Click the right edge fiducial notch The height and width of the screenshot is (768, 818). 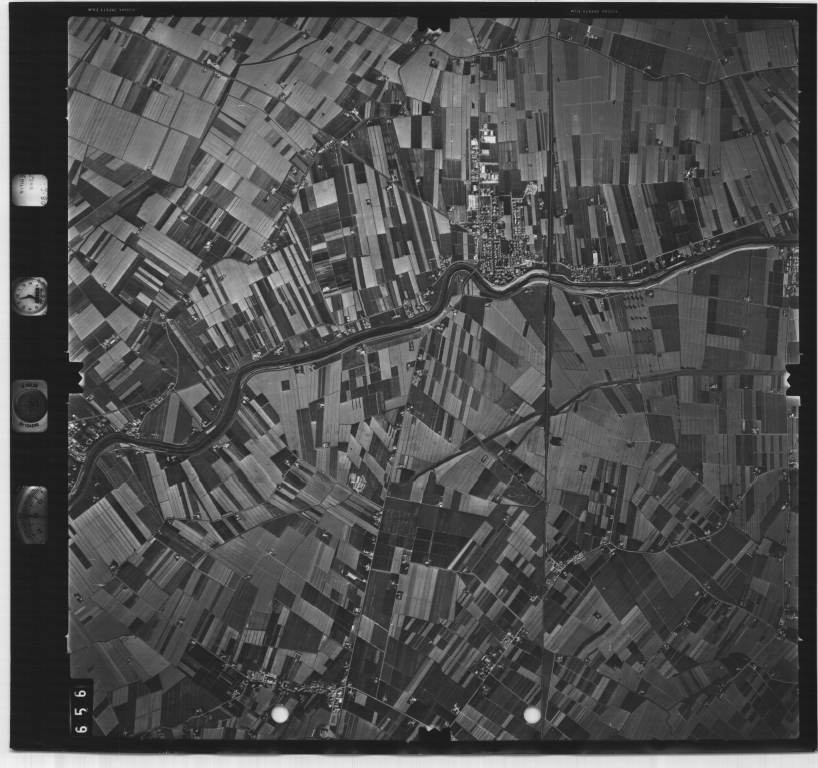click(x=792, y=379)
